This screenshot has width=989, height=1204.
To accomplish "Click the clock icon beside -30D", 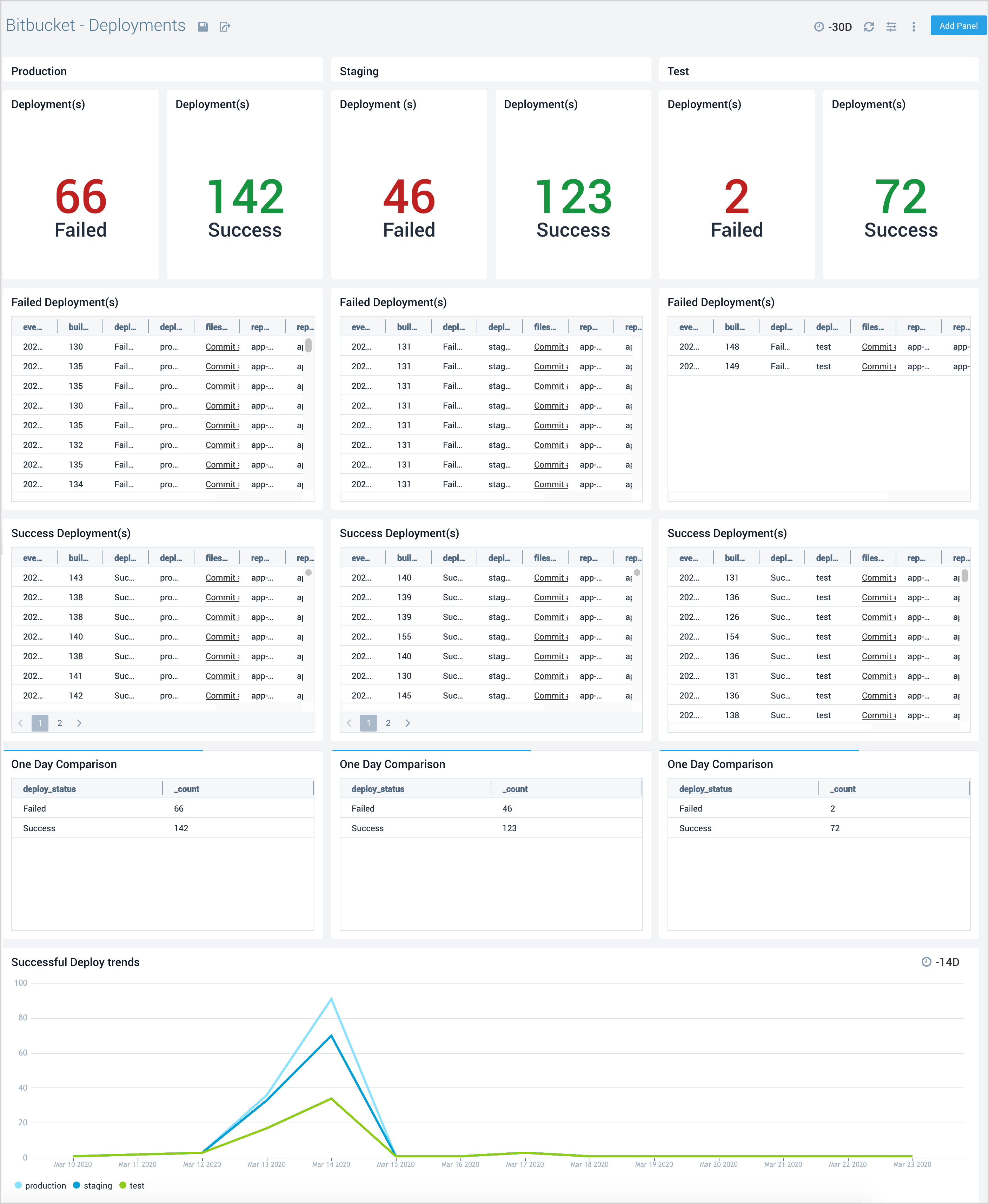I will click(x=819, y=26).
